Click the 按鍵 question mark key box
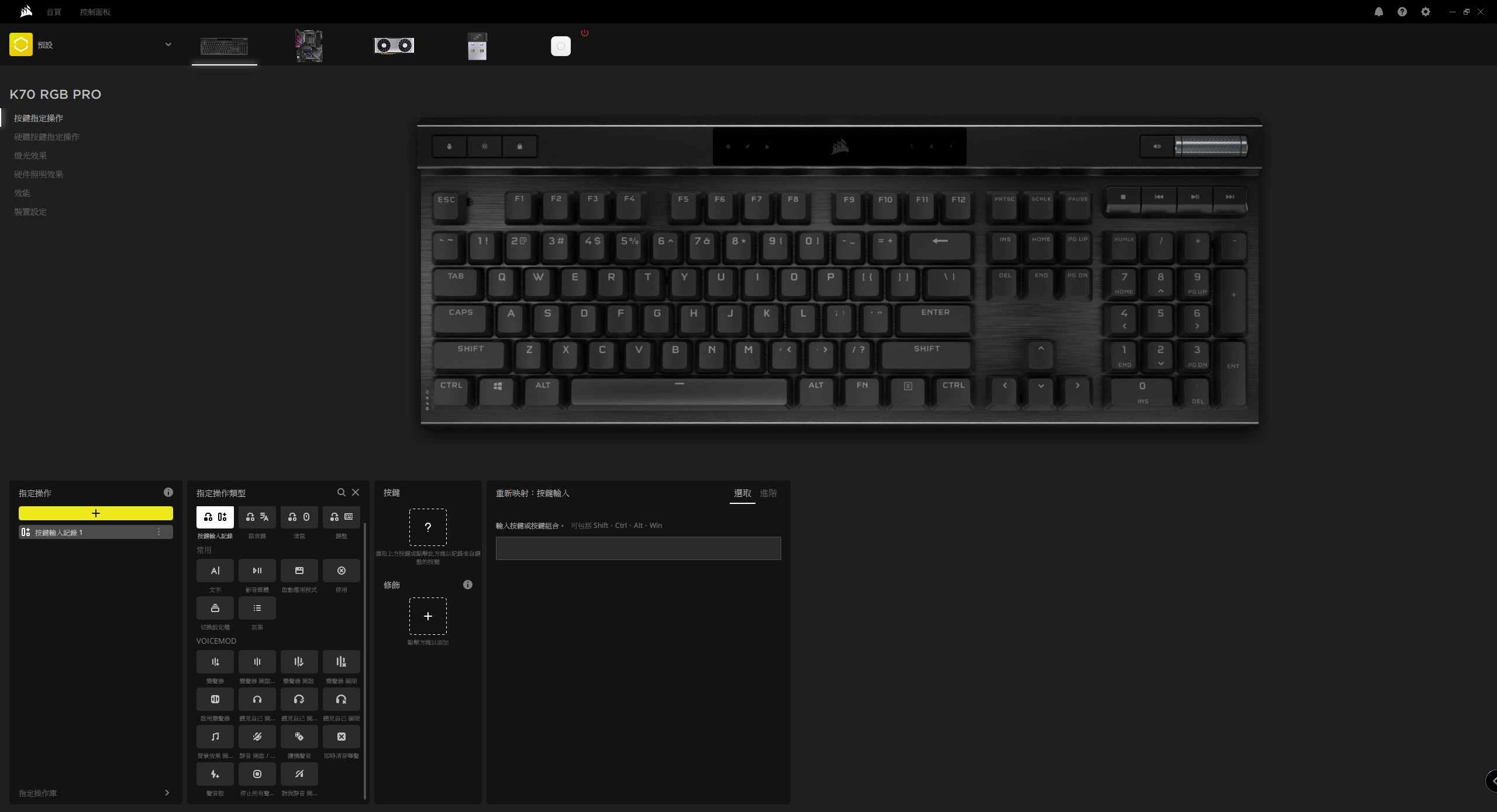 point(427,527)
